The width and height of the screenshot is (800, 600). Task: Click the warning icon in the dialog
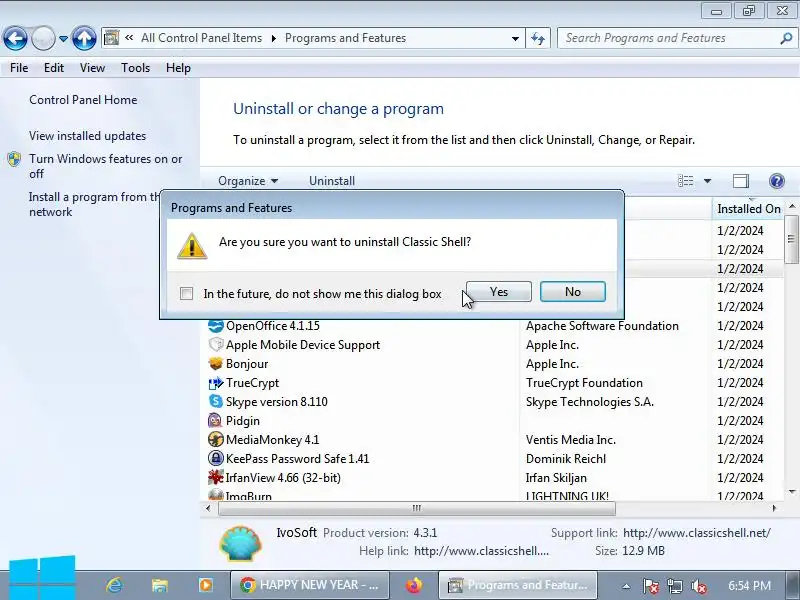[x=192, y=246]
